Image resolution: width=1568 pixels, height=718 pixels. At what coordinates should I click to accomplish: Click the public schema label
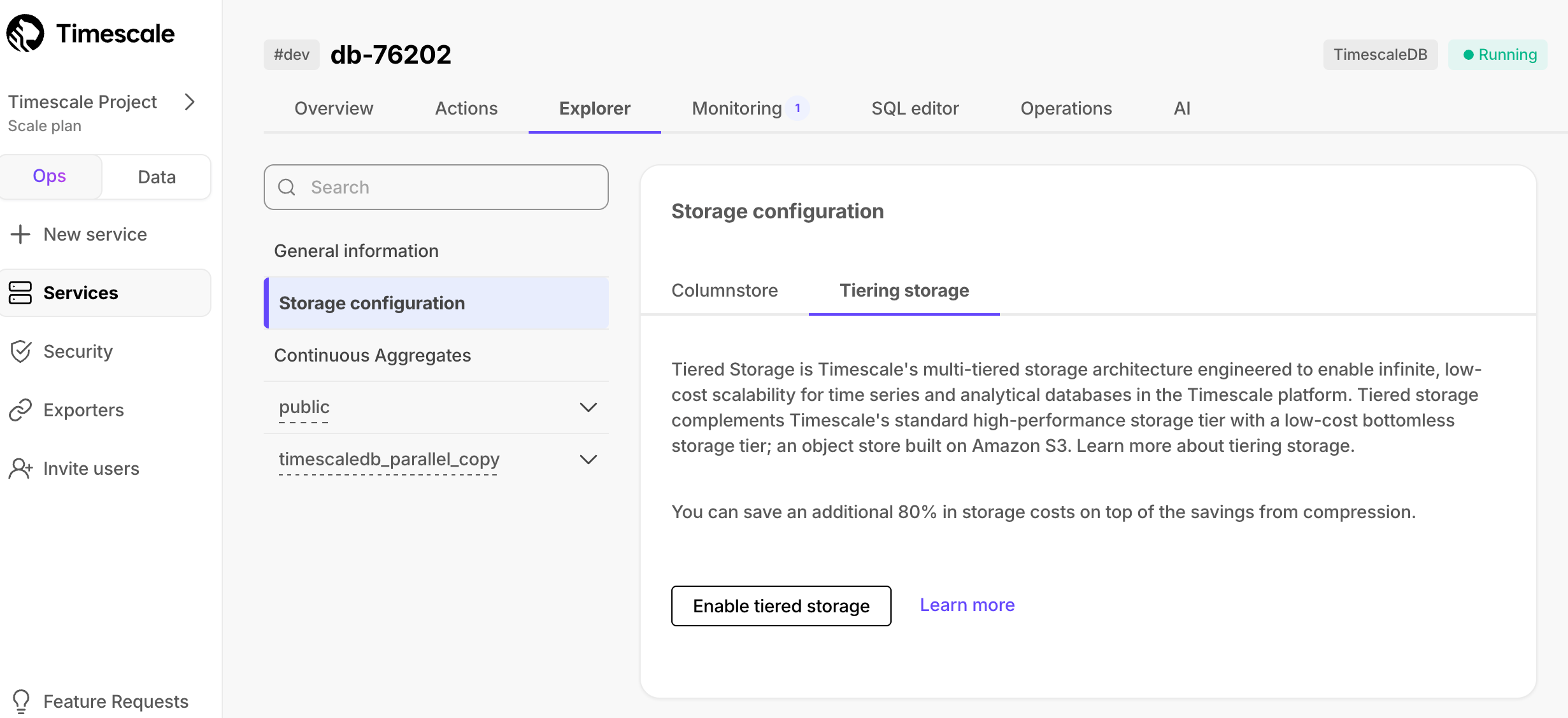304,407
